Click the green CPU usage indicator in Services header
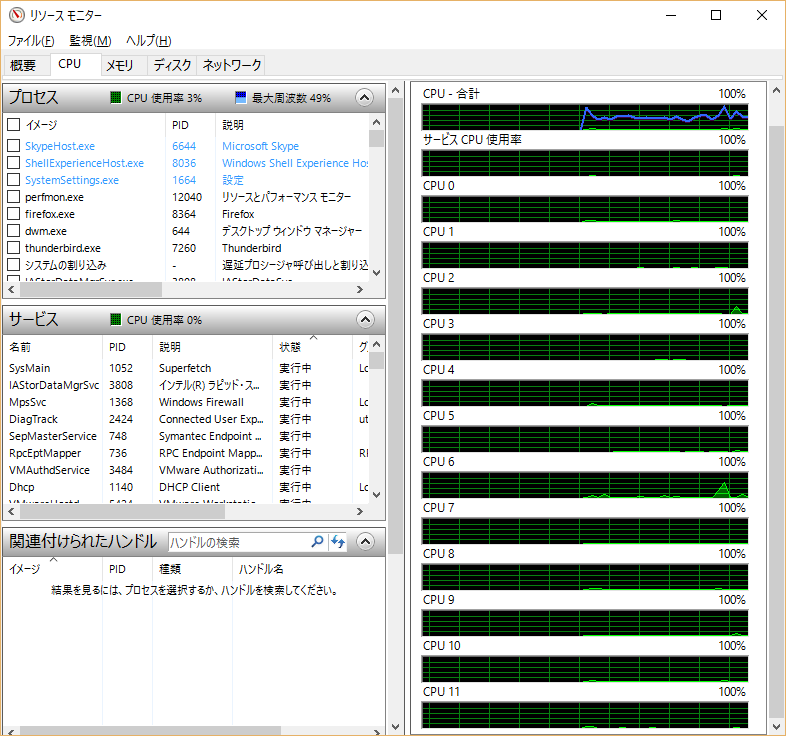This screenshot has height=736, width=786. (x=116, y=319)
